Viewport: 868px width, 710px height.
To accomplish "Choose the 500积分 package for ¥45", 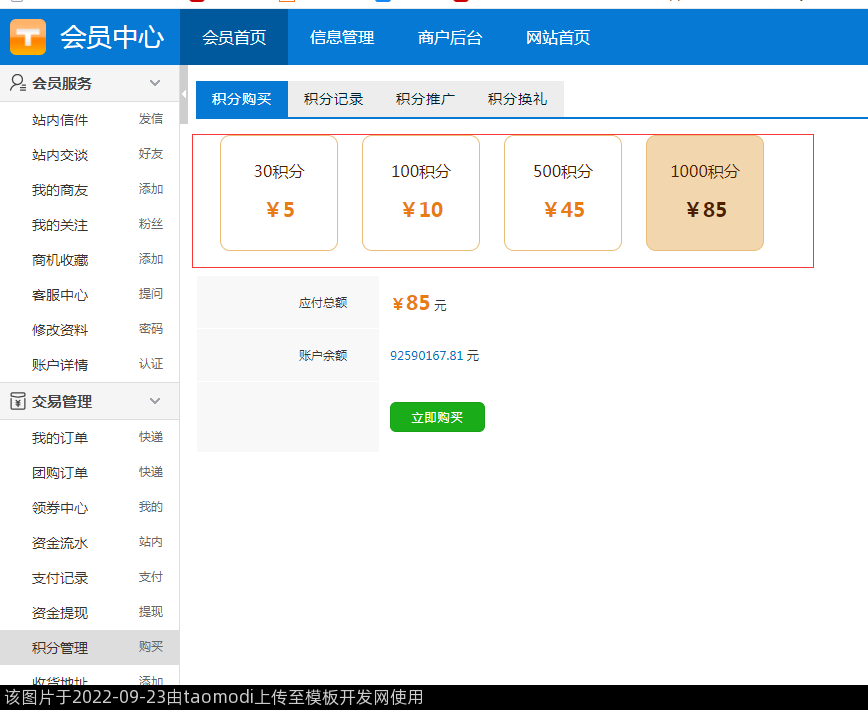I will coord(563,193).
